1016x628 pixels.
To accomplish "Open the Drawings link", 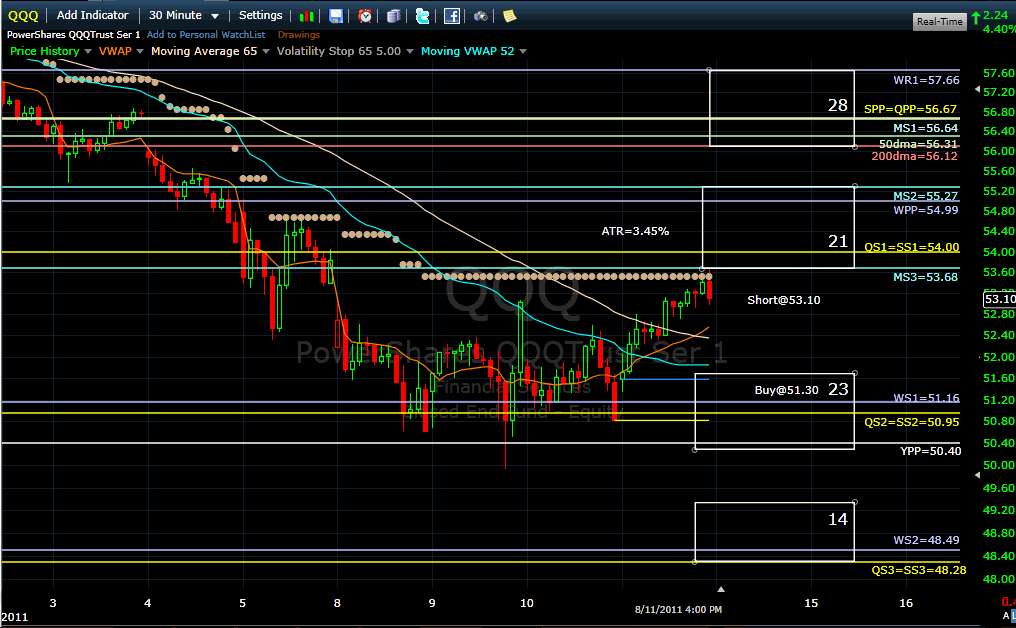I will point(299,34).
